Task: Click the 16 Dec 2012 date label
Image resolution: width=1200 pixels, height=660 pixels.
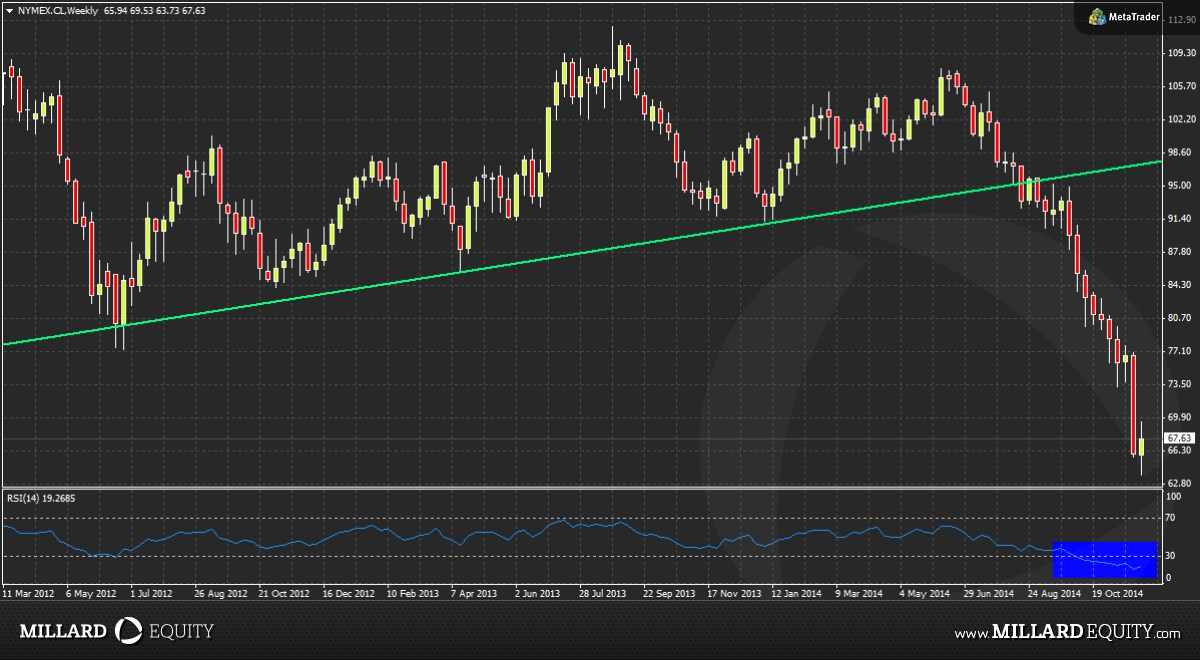Action: point(348,593)
